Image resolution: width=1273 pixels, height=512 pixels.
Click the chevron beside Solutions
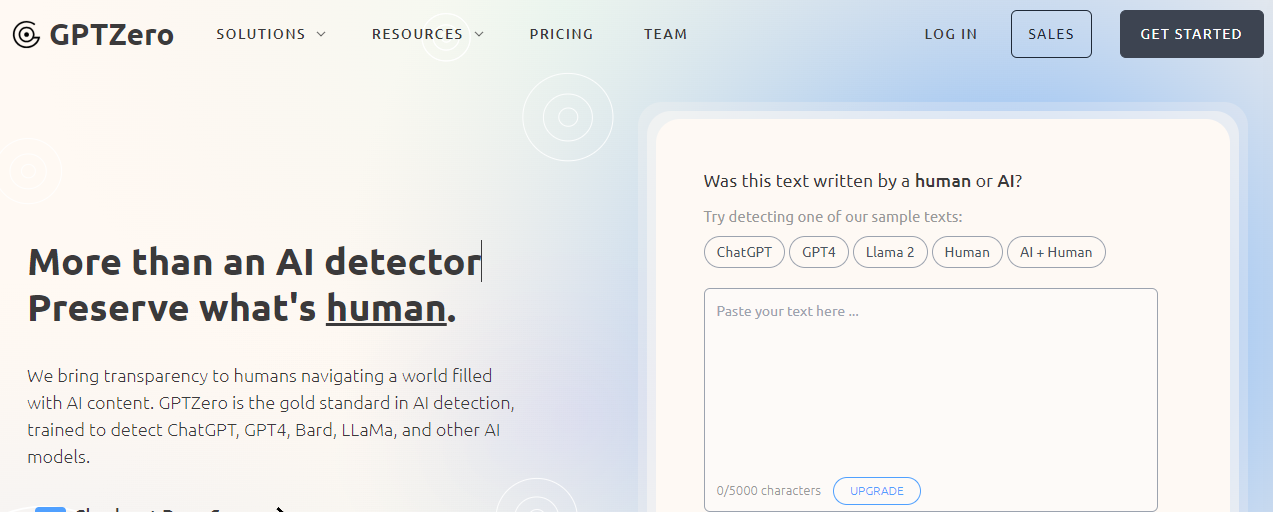tap(321, 34)
